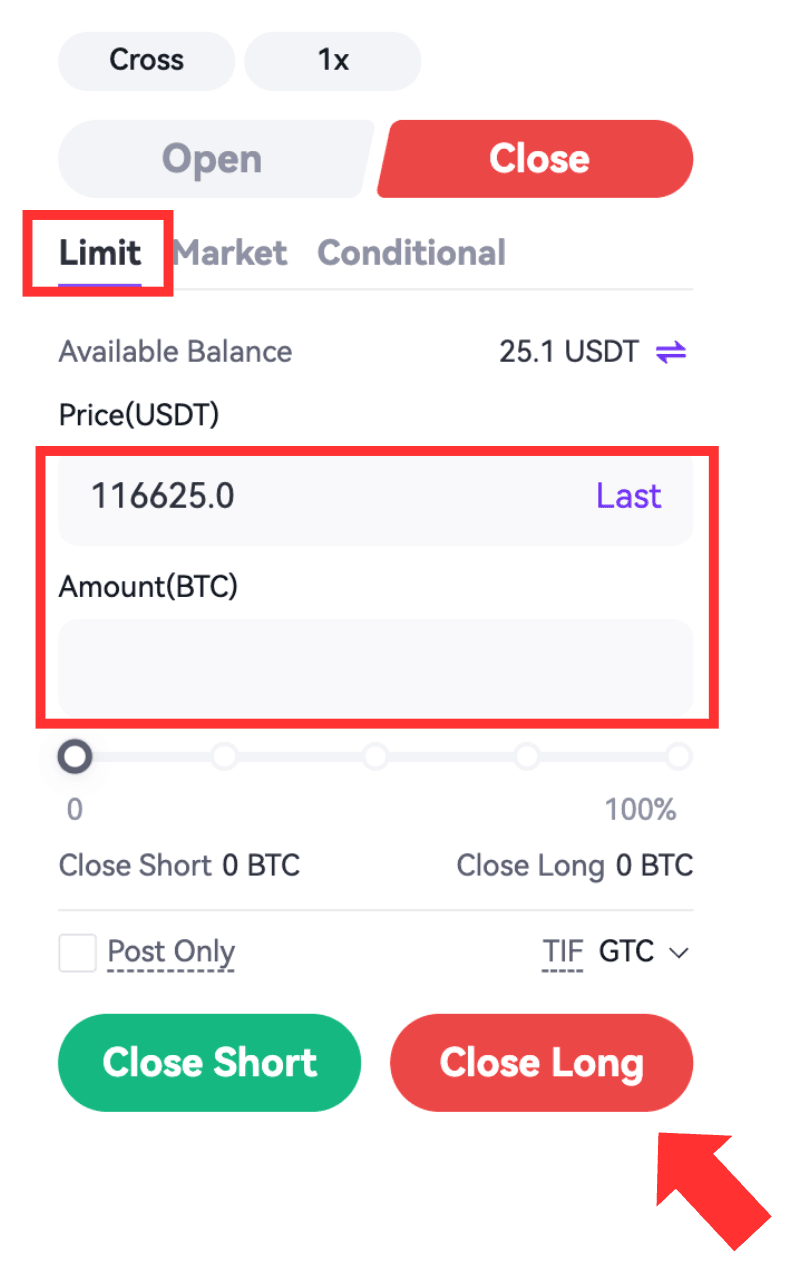The width and height of the screenshot is (798, 1284).
Task: Tick the Post Only checkbox
Action: [77, 953]
